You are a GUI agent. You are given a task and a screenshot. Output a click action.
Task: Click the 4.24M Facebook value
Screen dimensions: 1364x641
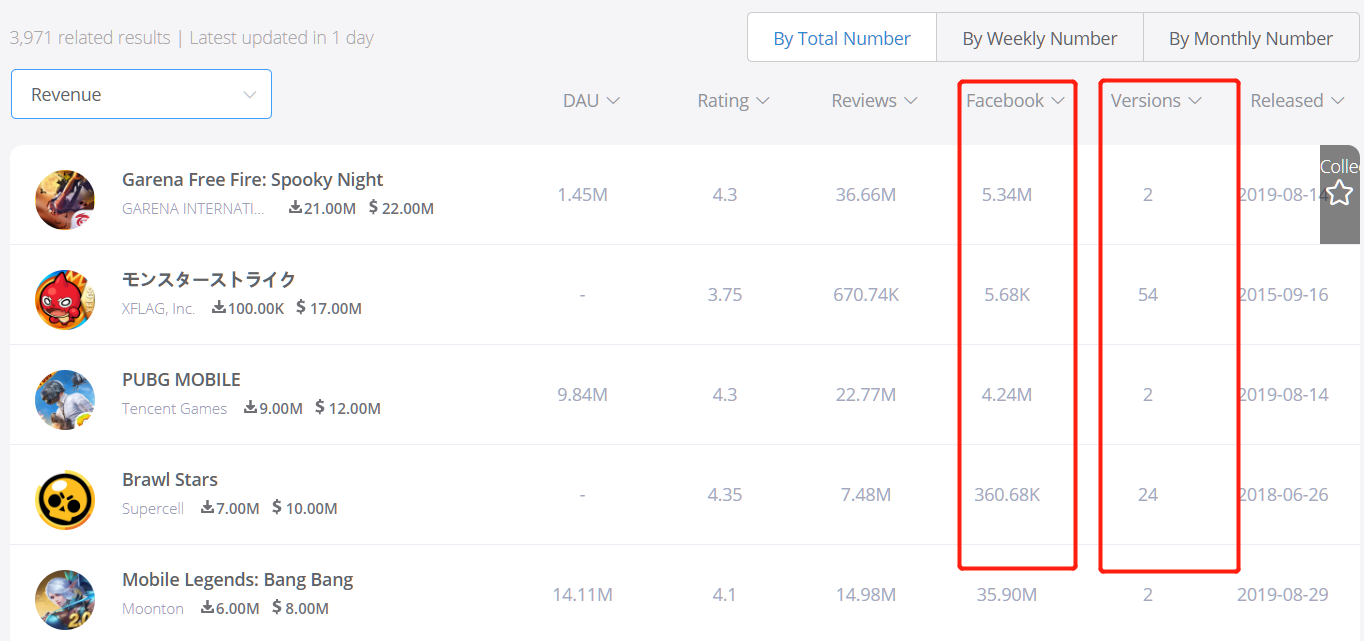click(x=1007, y=394)
